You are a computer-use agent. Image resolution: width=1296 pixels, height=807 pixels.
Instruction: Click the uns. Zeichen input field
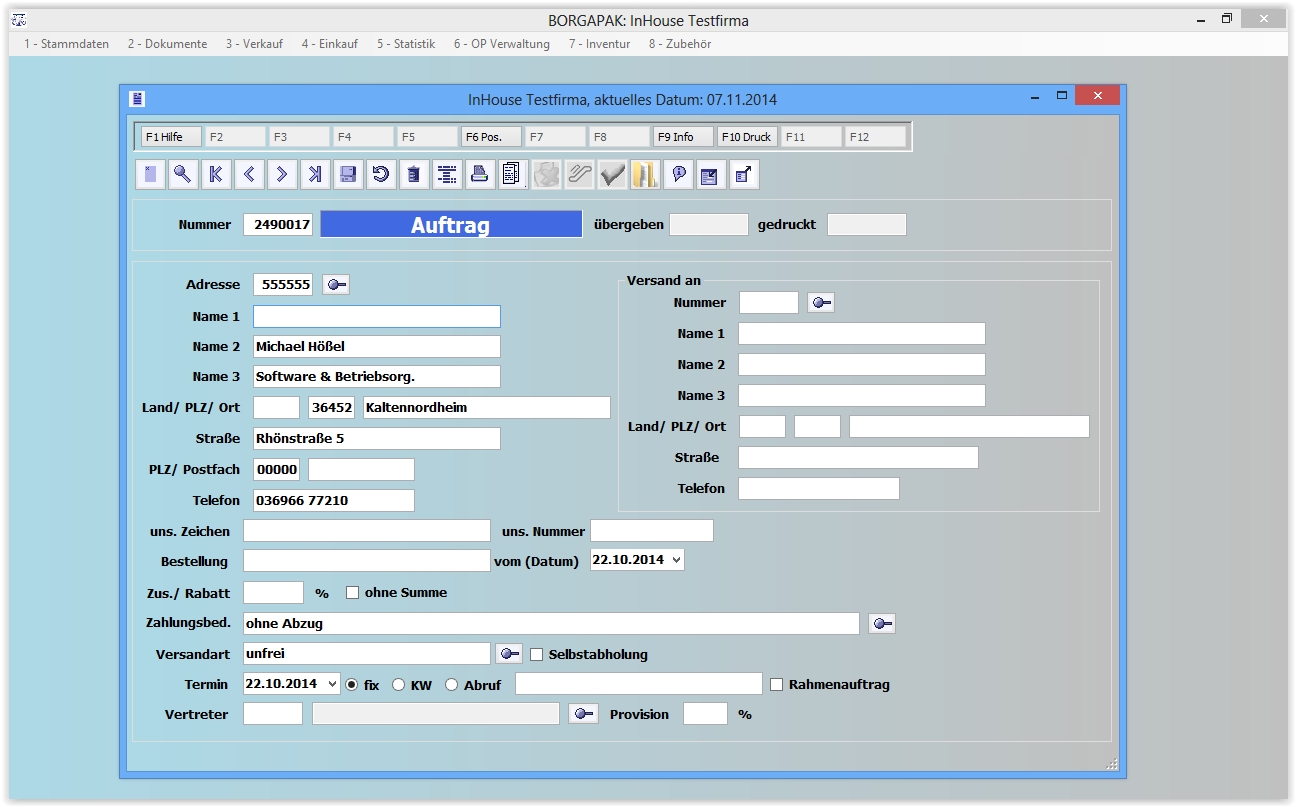point(367,531)
